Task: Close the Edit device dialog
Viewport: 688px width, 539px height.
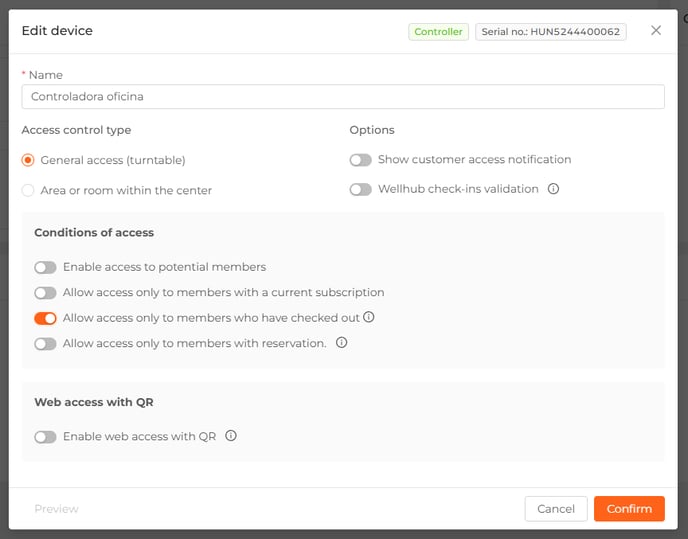Action: click(656, 30)
